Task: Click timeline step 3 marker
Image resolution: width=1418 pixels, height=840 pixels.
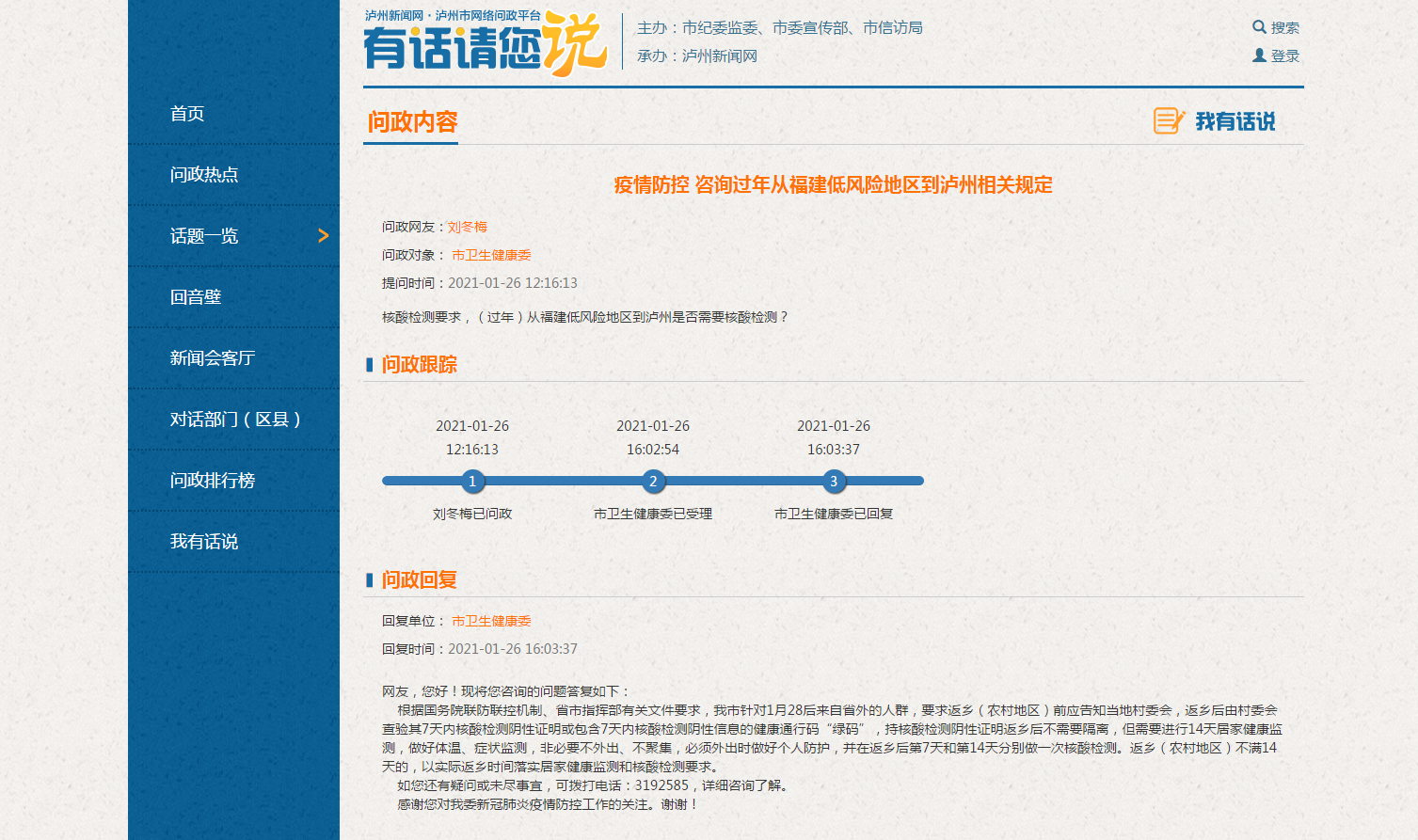Action: pyautogui.click(x=834, y=482)
